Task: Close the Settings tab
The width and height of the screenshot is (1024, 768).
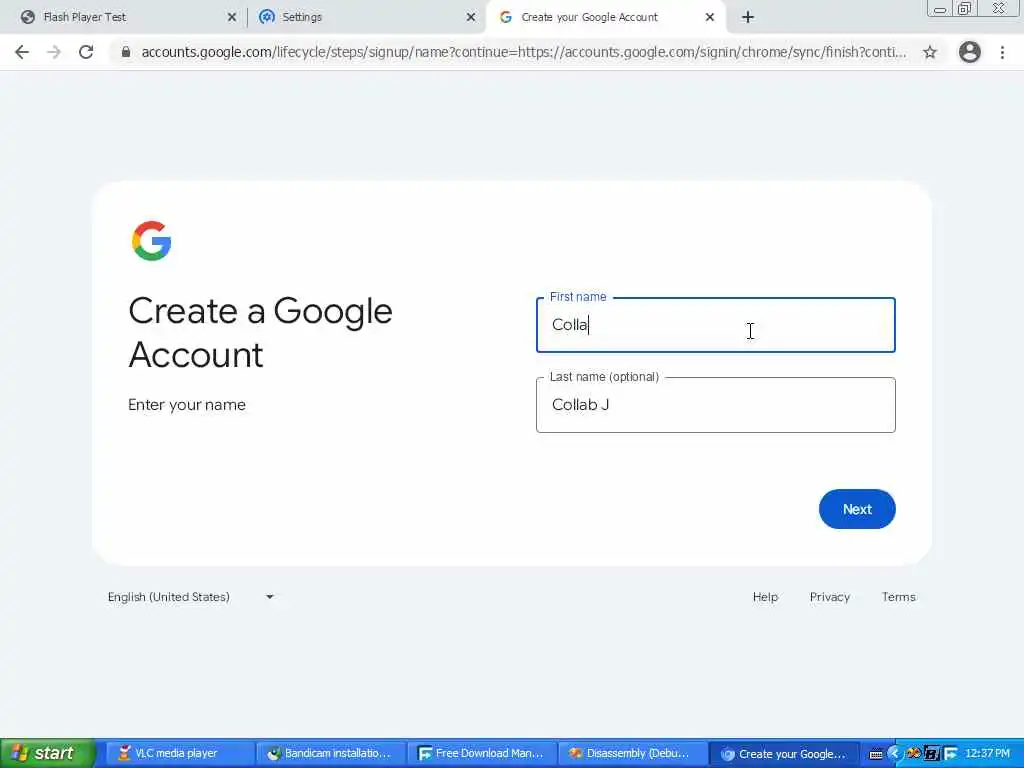Action: [x=471, y=17]
